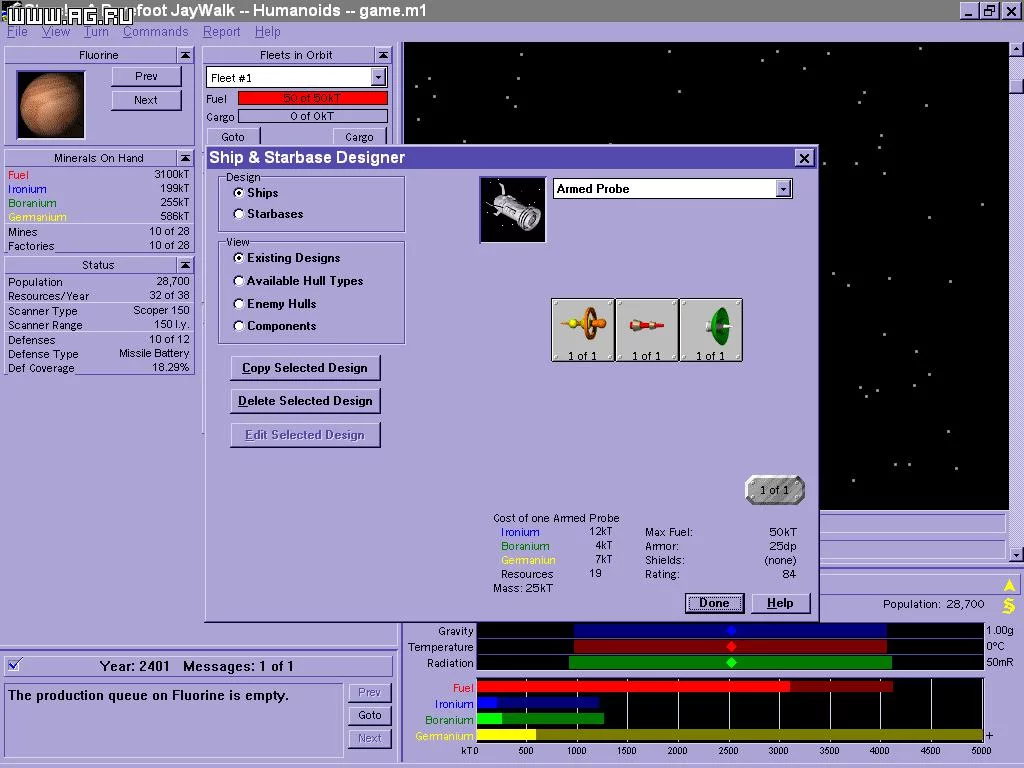Switch view to Components
This screenshot has width=1024, height=768.
[x=238, y=326]
